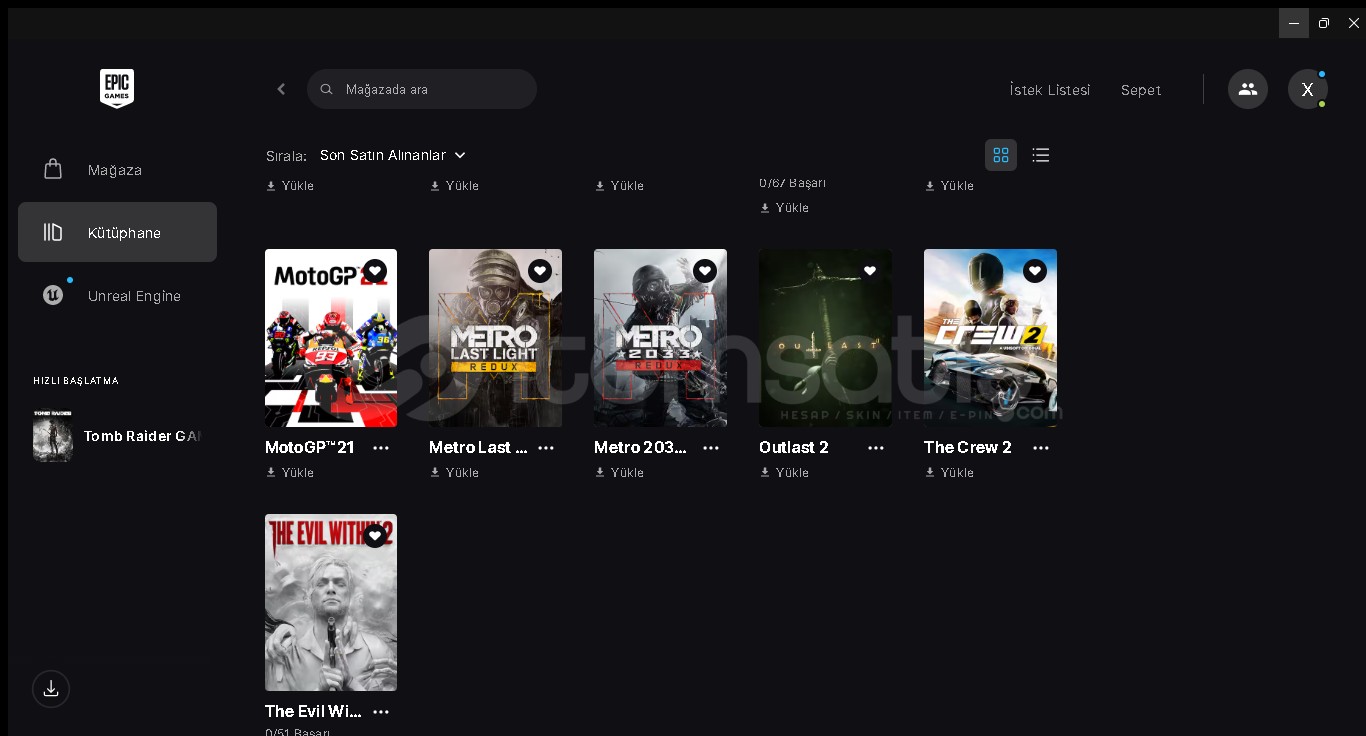Click the Outlast 2 title text
1366x736 pixels.
pos(794,447)
